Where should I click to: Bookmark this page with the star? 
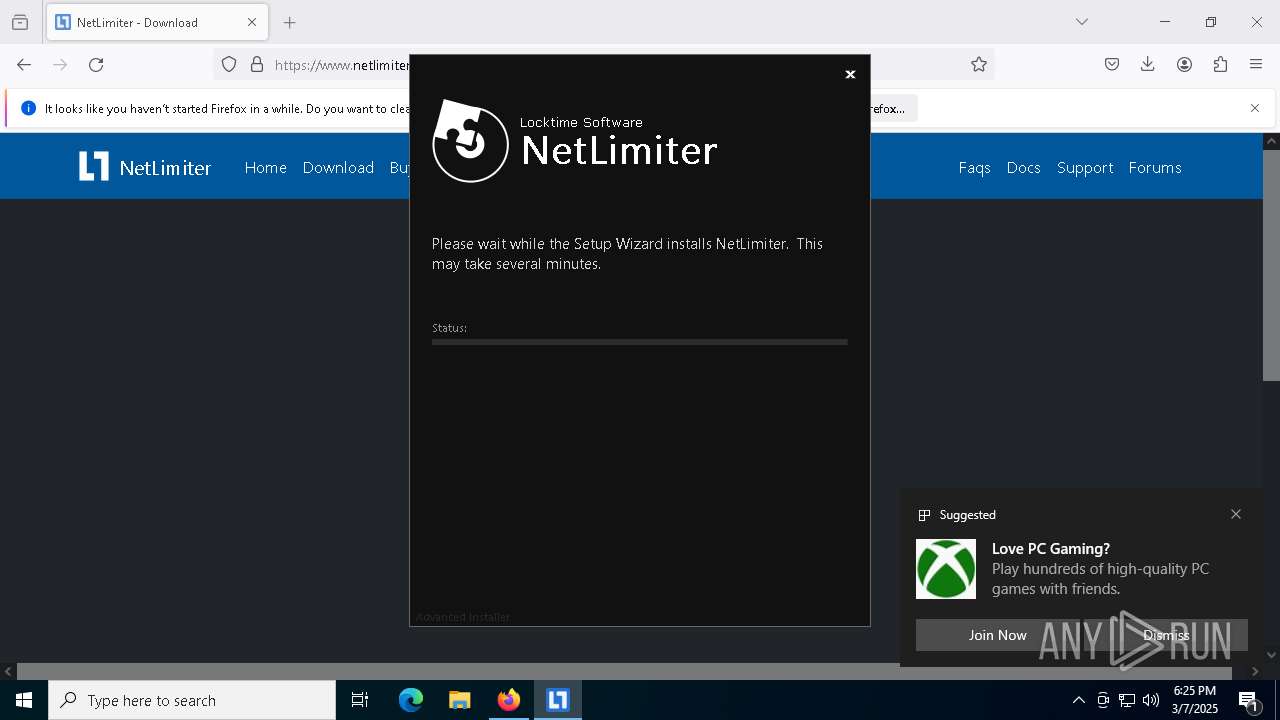[x=979, y=65]
